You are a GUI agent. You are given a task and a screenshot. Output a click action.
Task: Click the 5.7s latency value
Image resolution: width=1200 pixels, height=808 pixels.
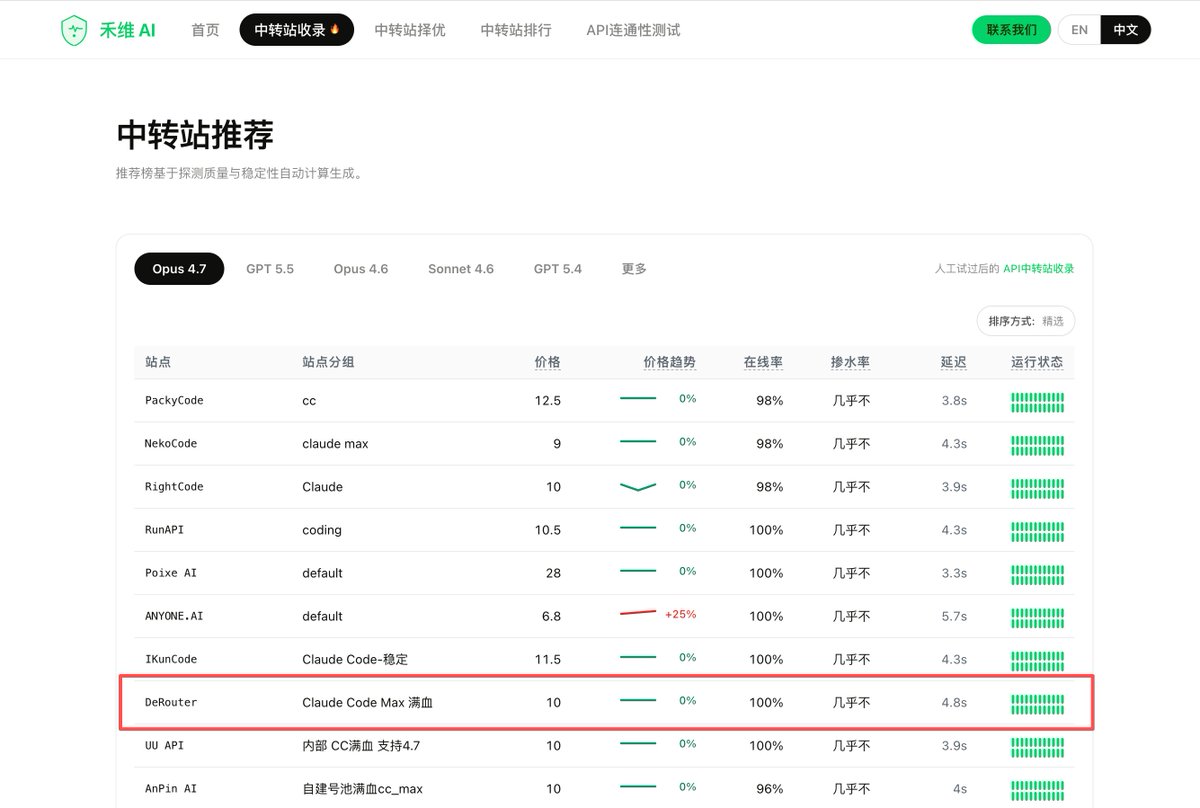(x=954, y=616)
